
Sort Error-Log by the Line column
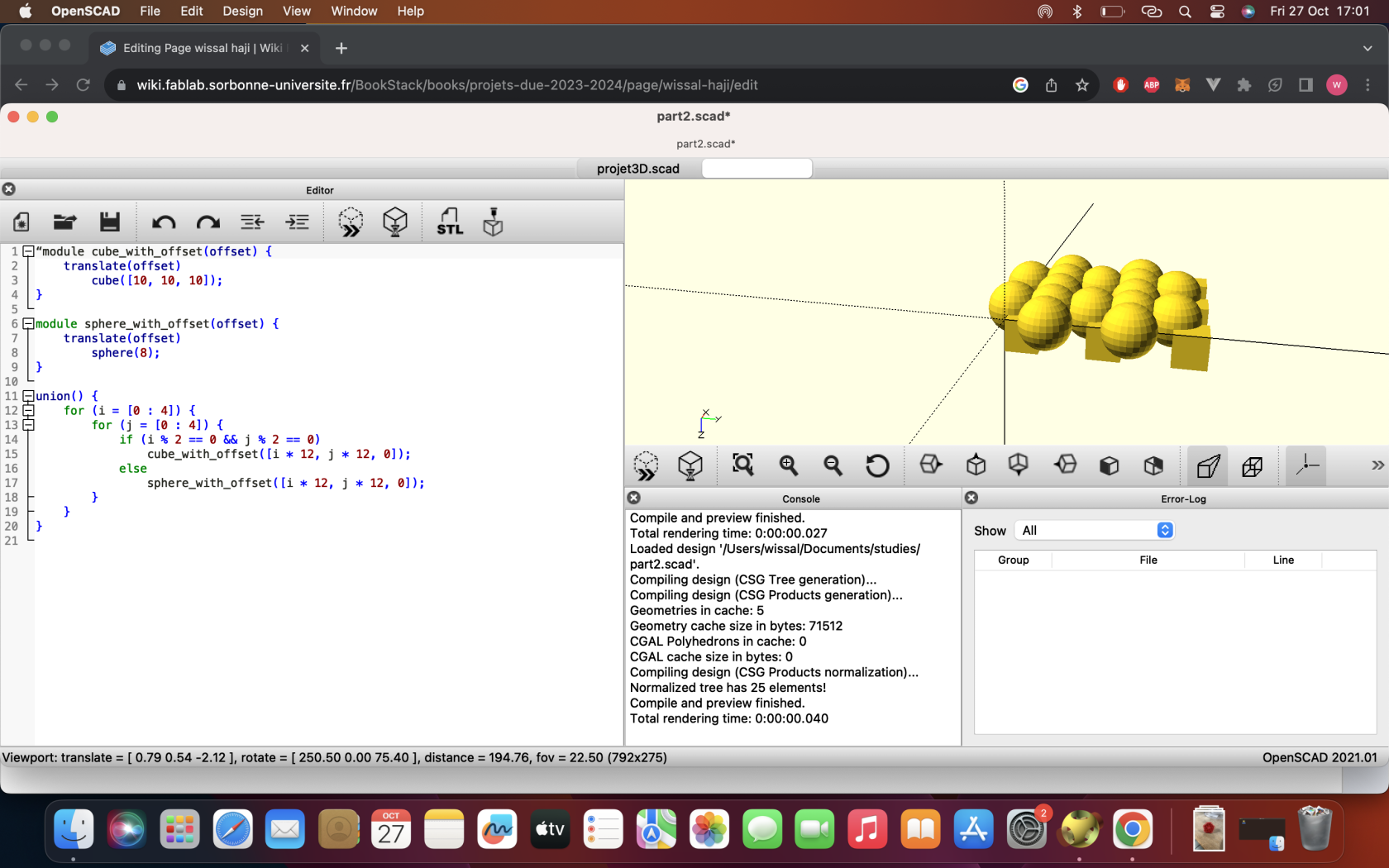coord(1283,560)
